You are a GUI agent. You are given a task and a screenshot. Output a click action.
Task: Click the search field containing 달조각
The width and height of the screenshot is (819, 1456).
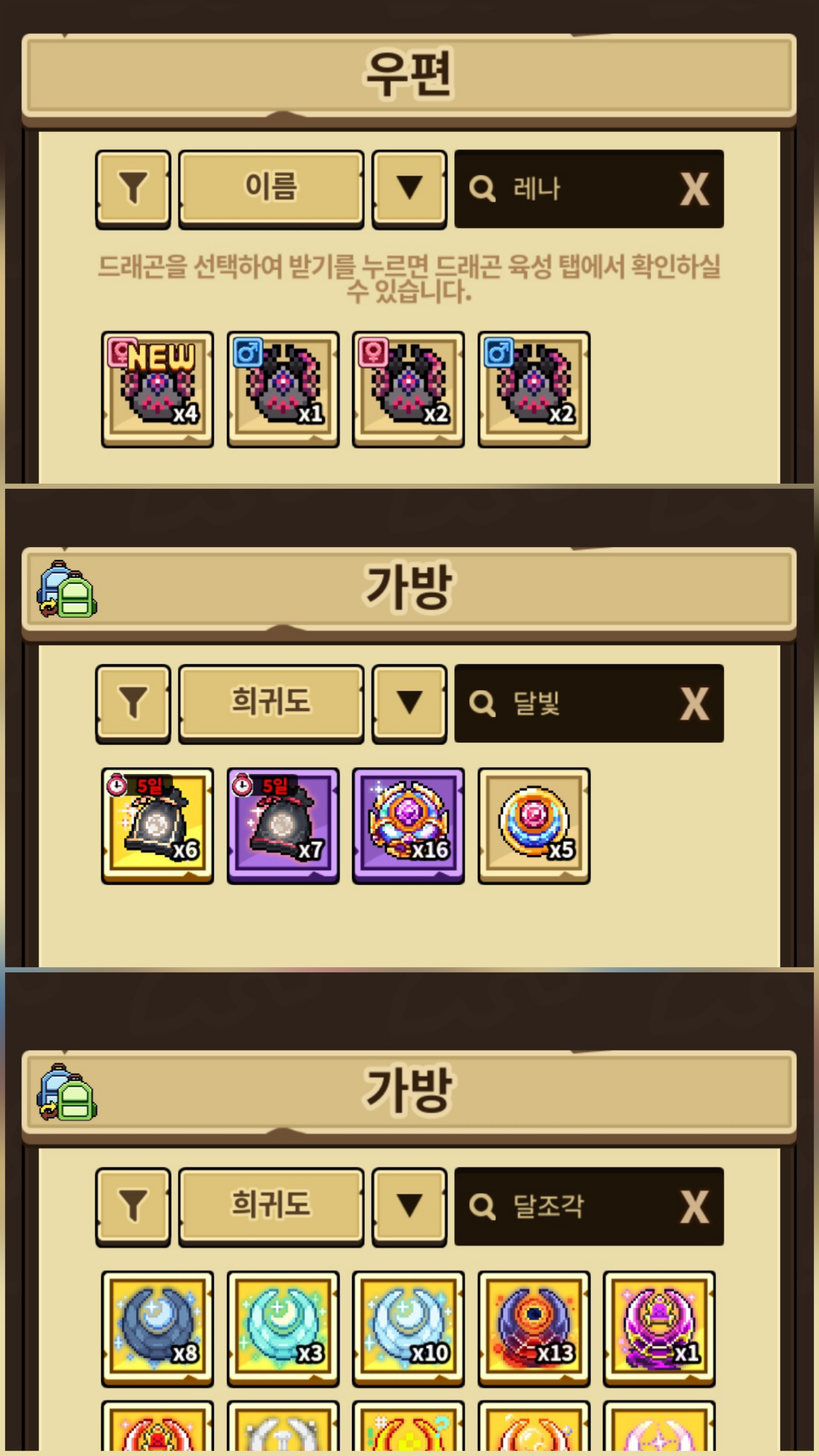click(x=589, y=1206)
